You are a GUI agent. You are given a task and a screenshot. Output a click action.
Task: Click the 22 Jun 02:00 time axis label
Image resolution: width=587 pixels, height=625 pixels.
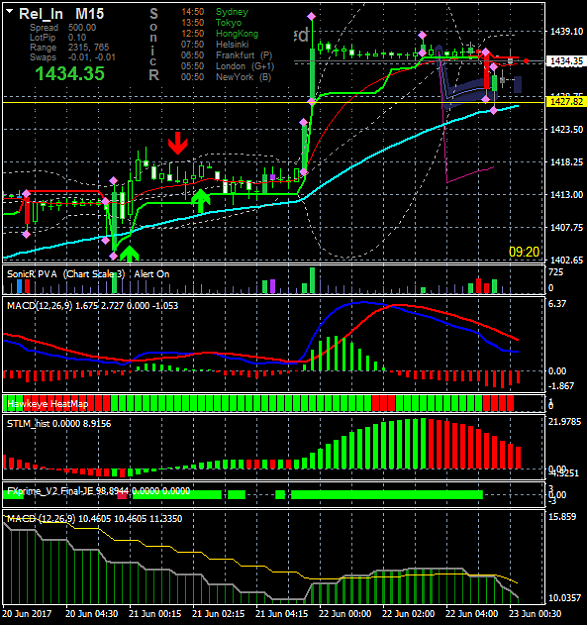pos(408,614)
